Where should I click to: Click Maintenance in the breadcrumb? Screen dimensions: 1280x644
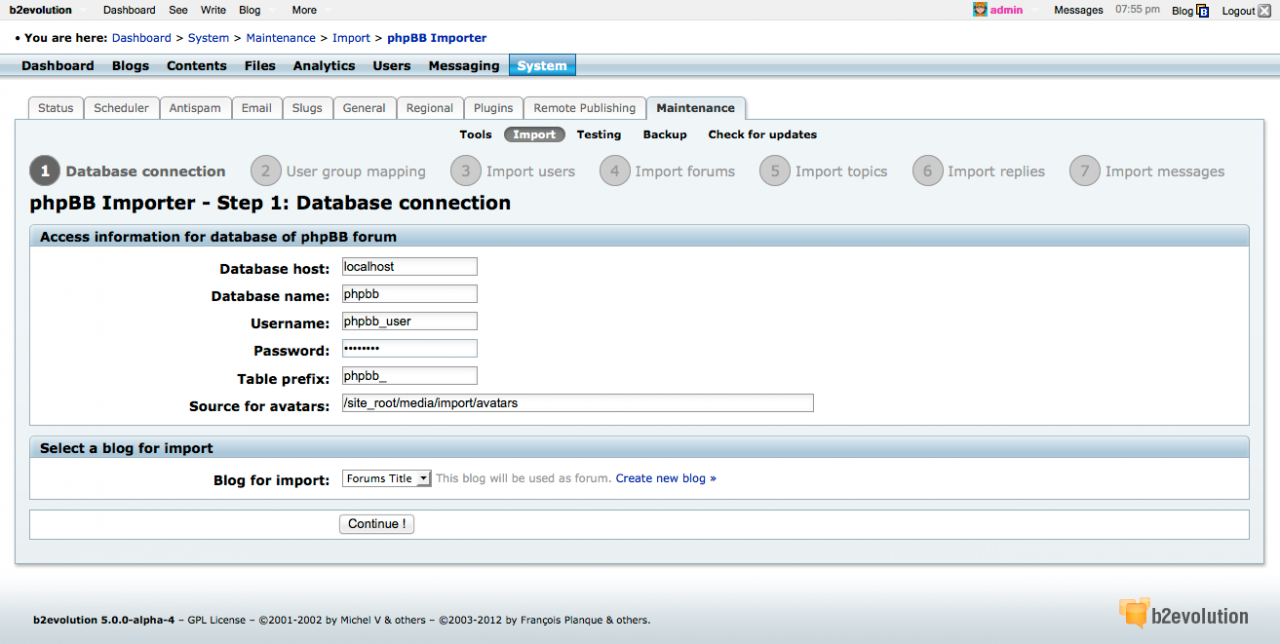pos(281,38)
